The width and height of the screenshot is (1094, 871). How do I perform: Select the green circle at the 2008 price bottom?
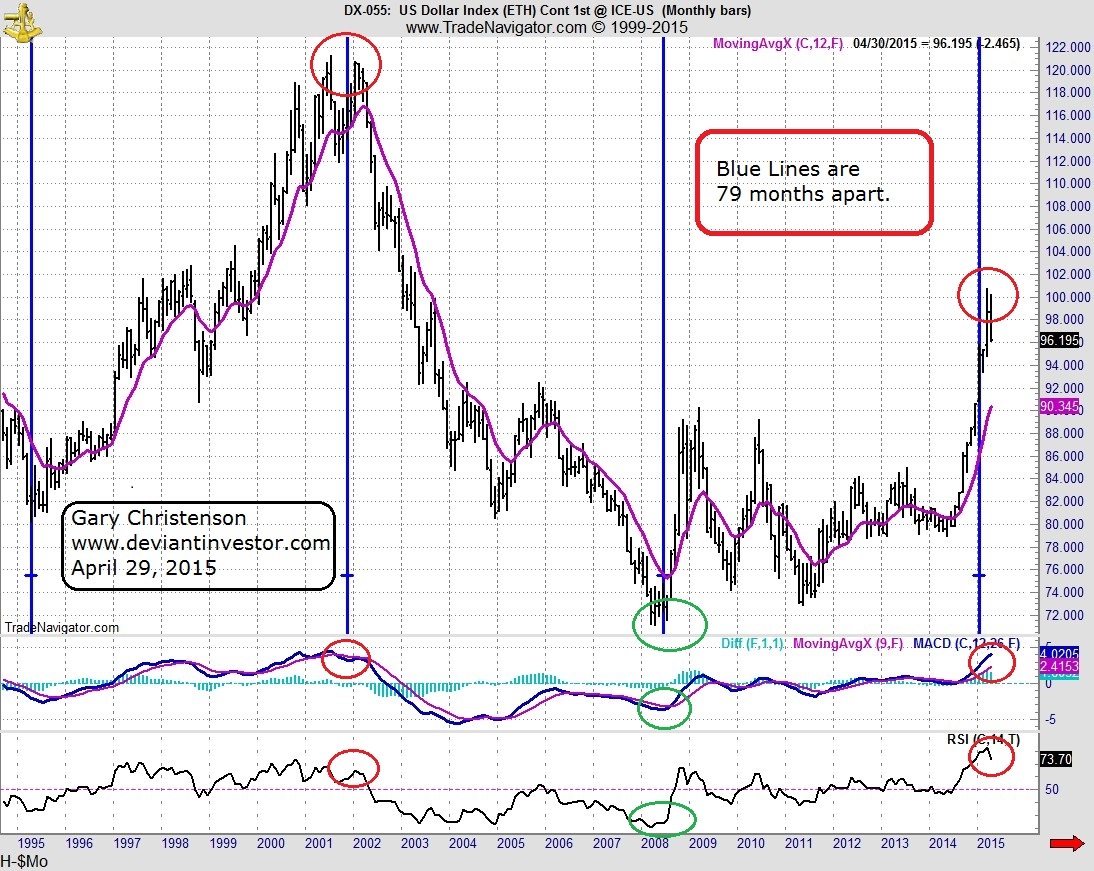670,625
